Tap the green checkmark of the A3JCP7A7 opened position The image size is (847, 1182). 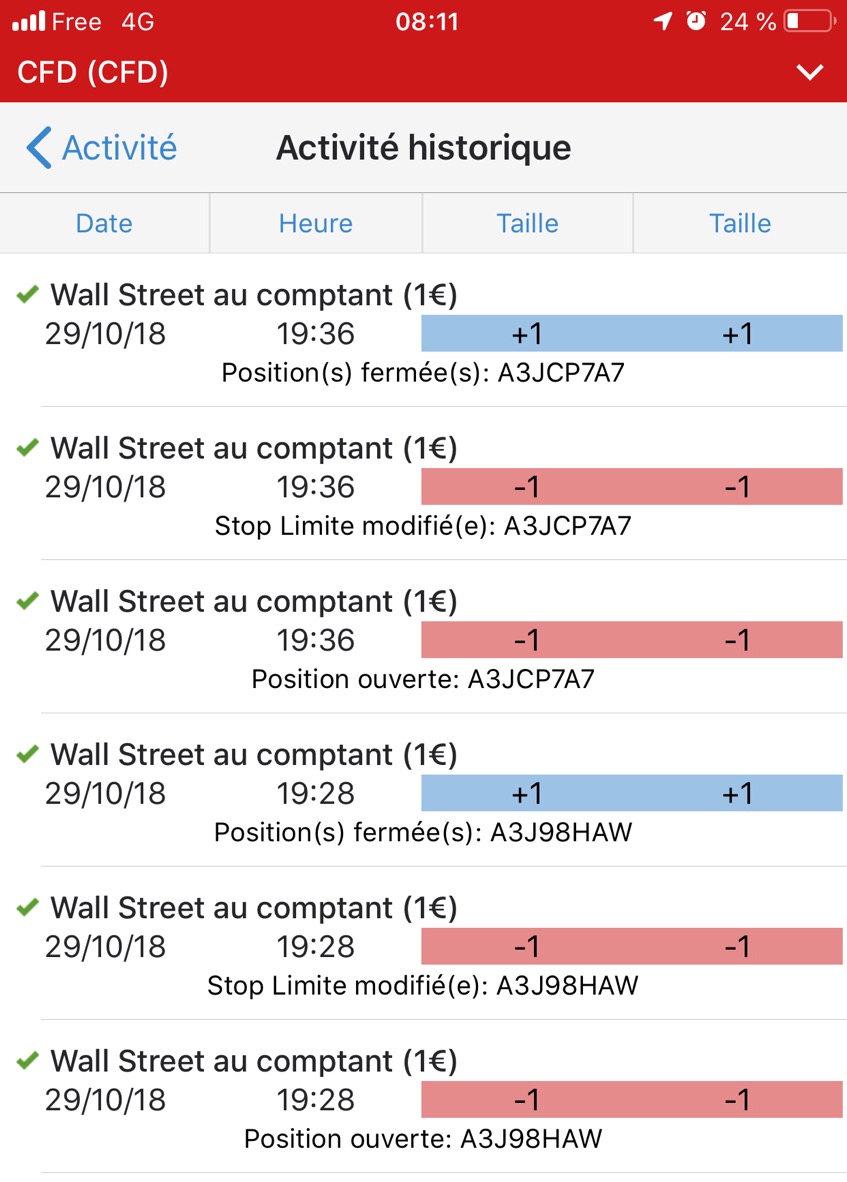tap(28, 600)
